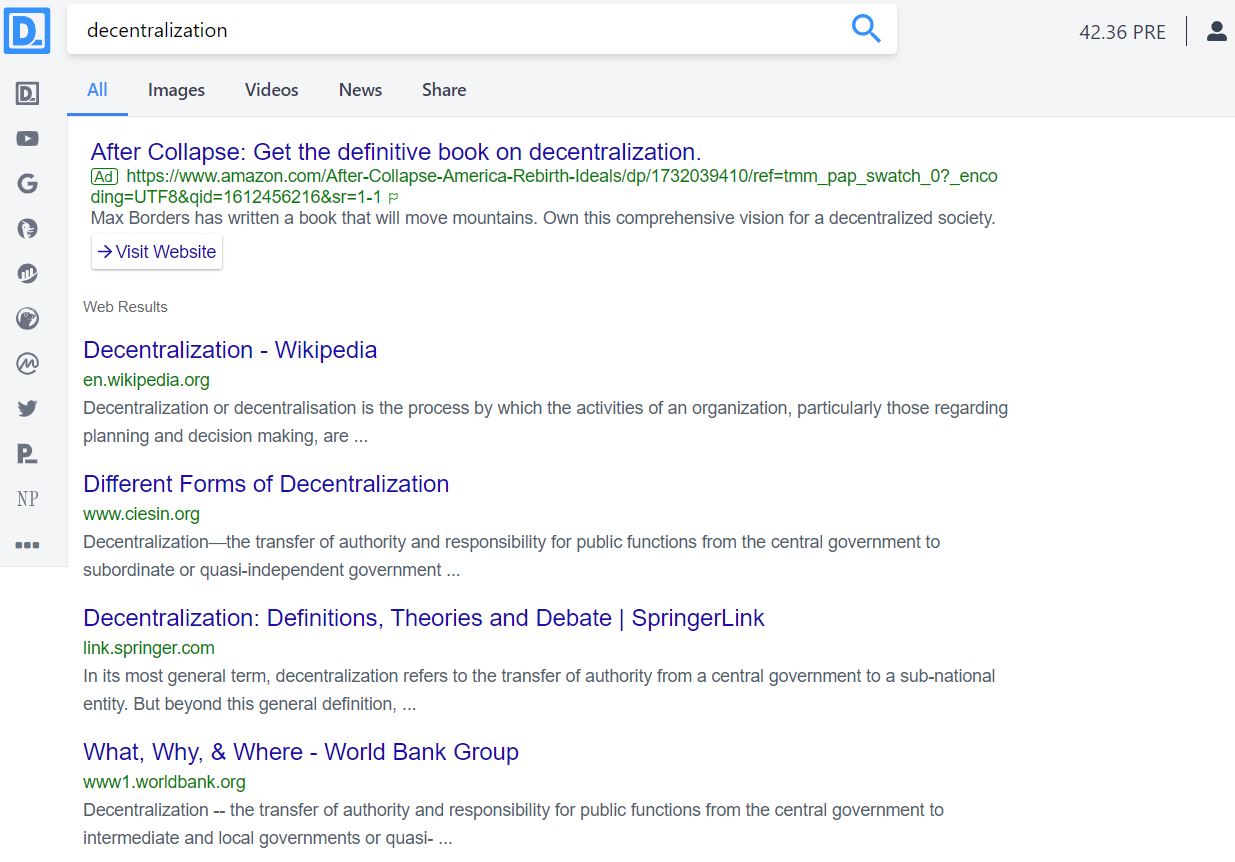Switch to the Images tab
This screenshot has height=862, width=1235.
click(x=176, y=90)
